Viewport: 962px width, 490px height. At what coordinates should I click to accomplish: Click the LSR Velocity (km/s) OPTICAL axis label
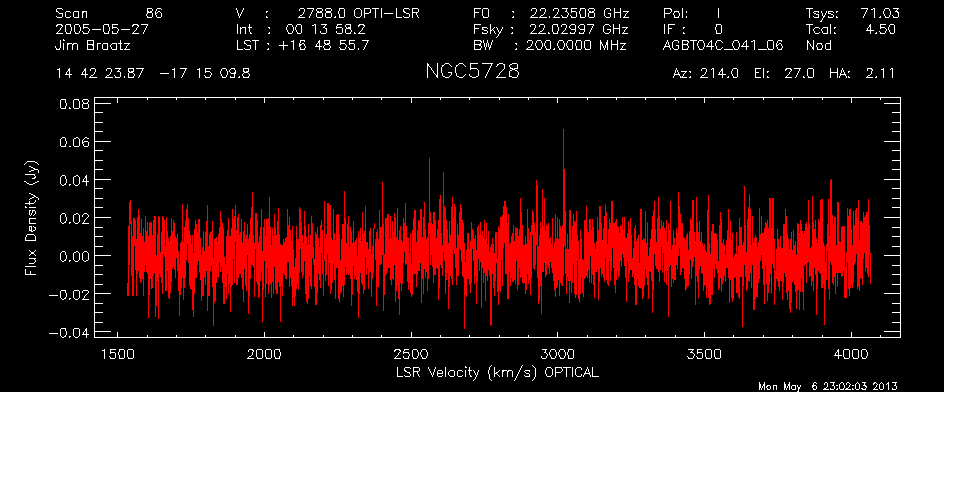(x=497, y=373)
